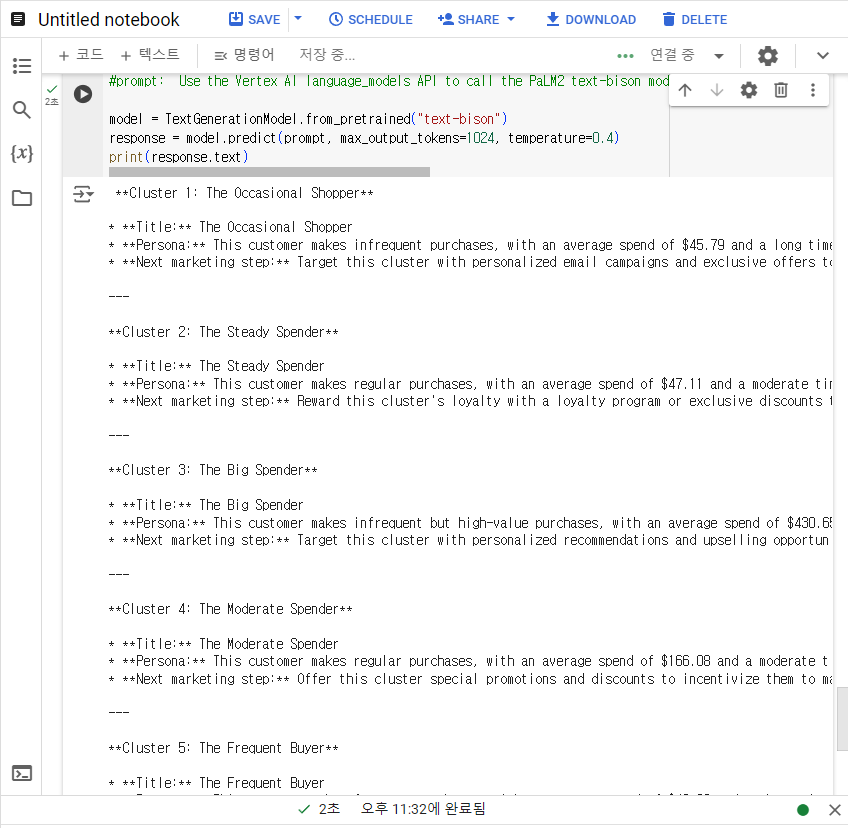The width and height of the screenshot is (848, 828).
Task: Click the green status indicator dot
Action: point(803,810)
